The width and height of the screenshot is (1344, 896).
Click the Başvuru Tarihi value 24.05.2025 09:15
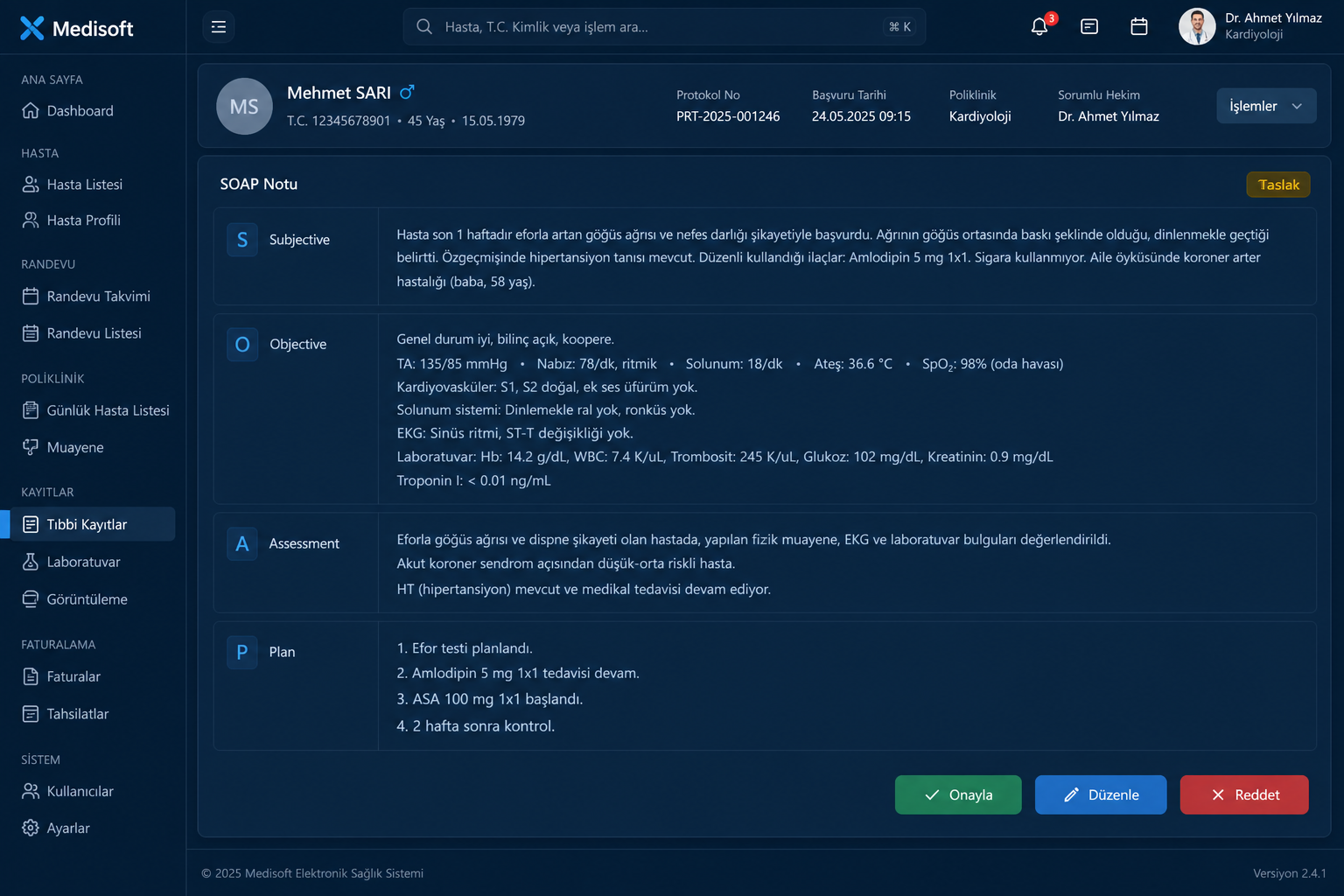pos(861,116)
